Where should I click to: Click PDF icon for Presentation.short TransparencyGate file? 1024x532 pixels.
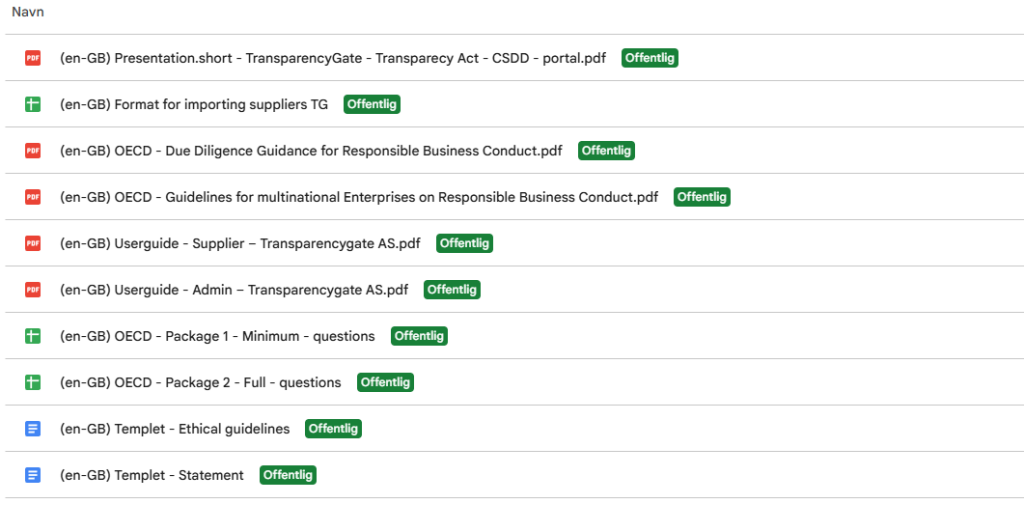click(x=33, y=58)
